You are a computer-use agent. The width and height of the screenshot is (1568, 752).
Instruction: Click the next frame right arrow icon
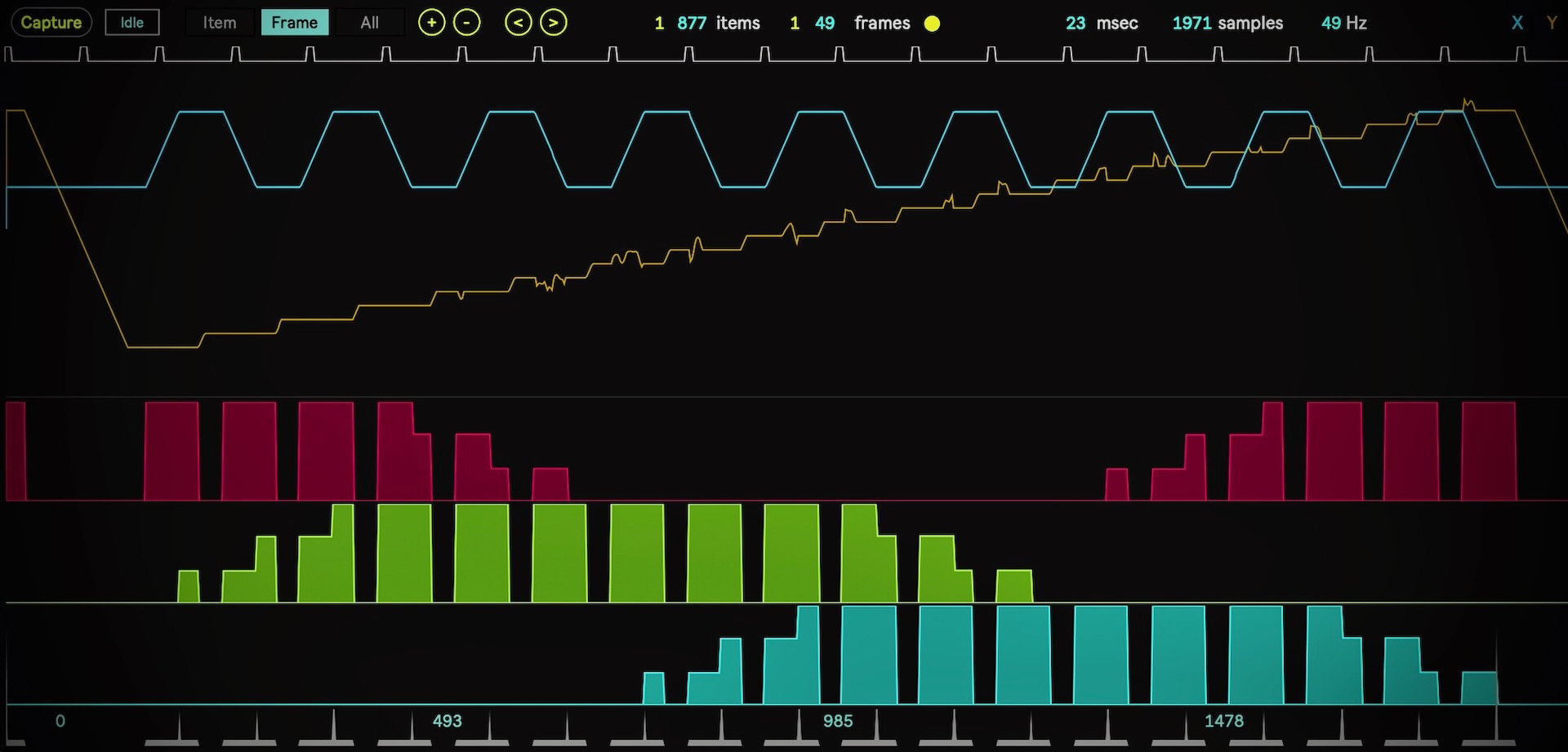(553, 23)
